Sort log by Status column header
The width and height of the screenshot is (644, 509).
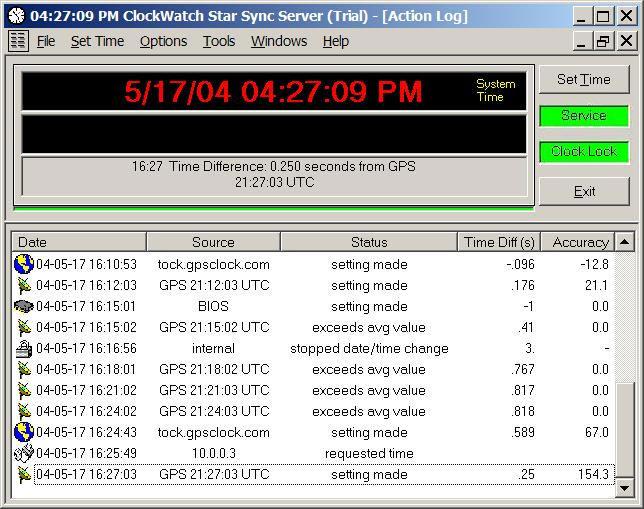coord(369,242)
